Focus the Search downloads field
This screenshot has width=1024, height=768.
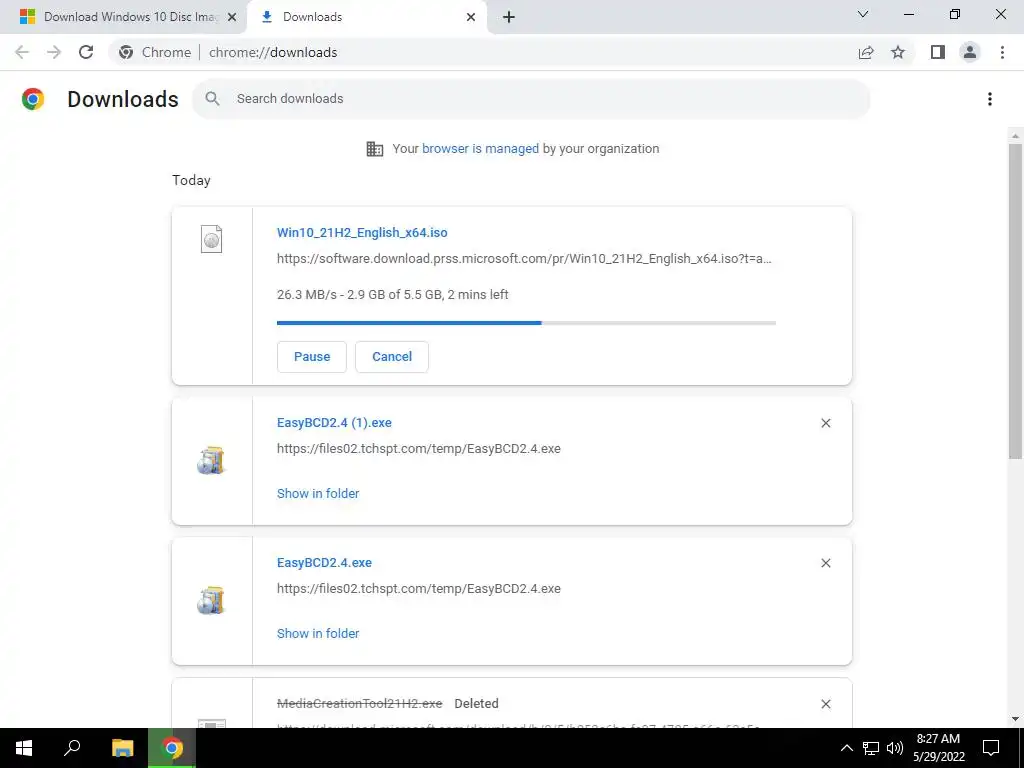pos(531,99)
